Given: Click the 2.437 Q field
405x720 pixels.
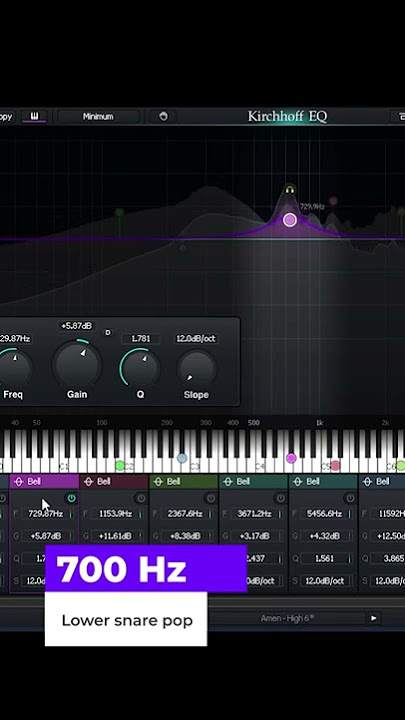Looking at the screenshot, I should 265,558.
